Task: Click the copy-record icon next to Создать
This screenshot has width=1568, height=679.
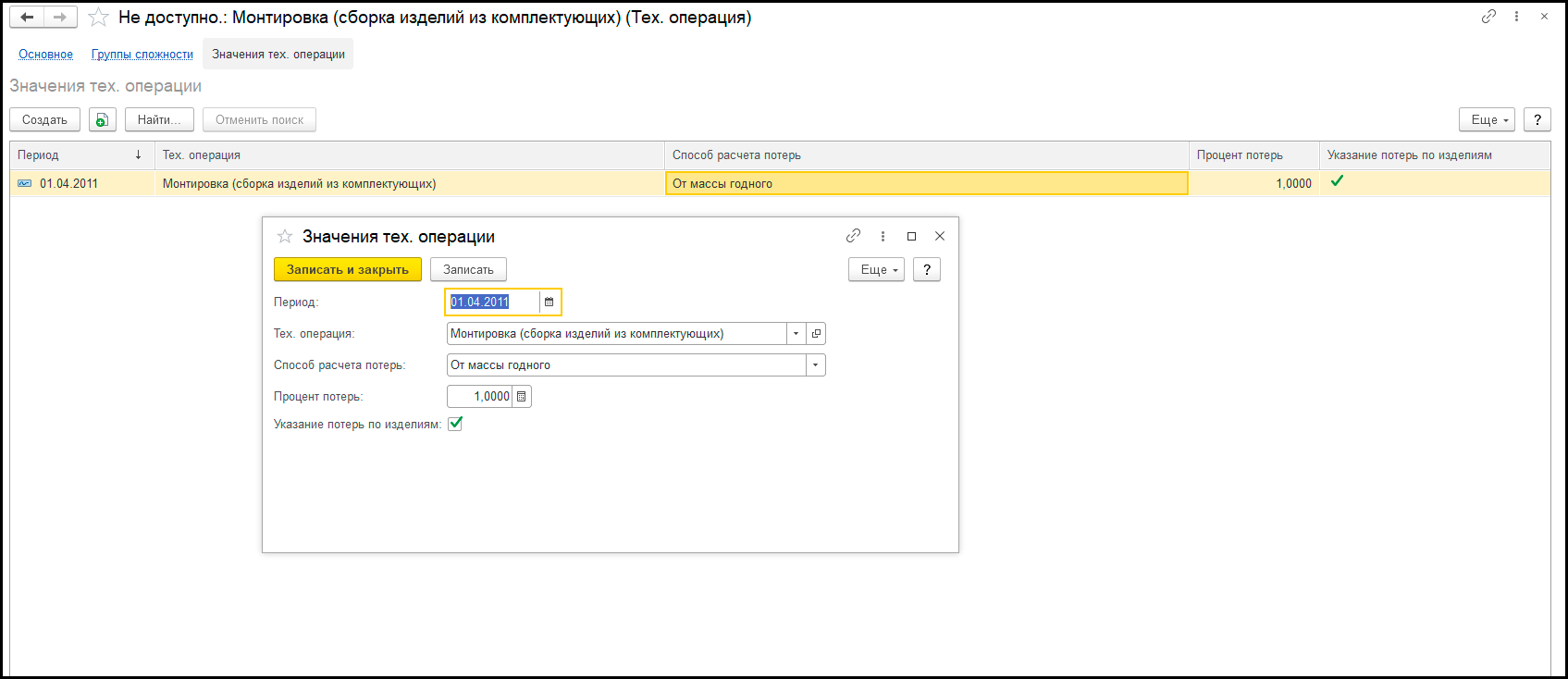Action: [103, 119]
